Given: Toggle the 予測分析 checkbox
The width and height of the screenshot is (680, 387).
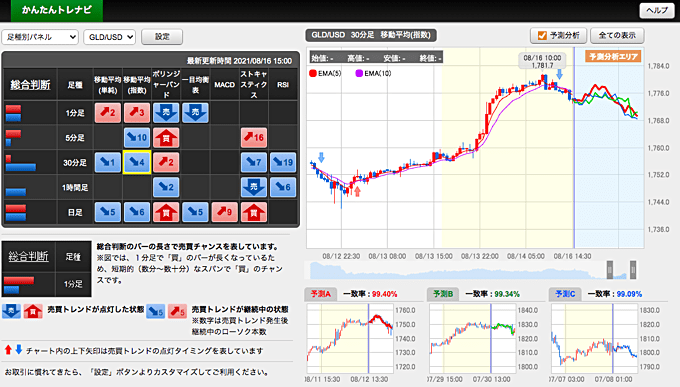Looking at the screenshot, I should click(x=542, y=36).
